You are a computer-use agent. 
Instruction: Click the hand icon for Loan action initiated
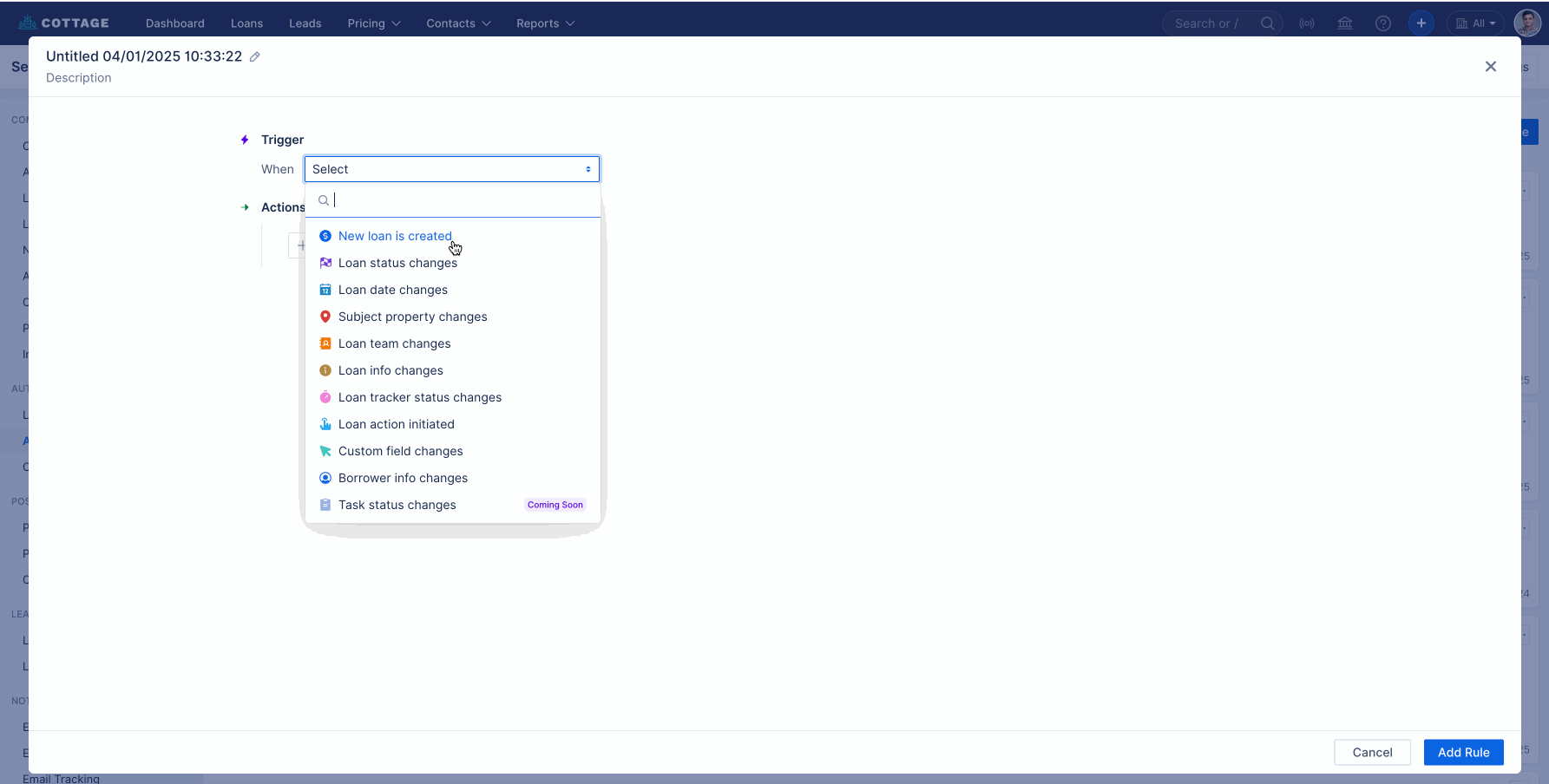point(325,424)
